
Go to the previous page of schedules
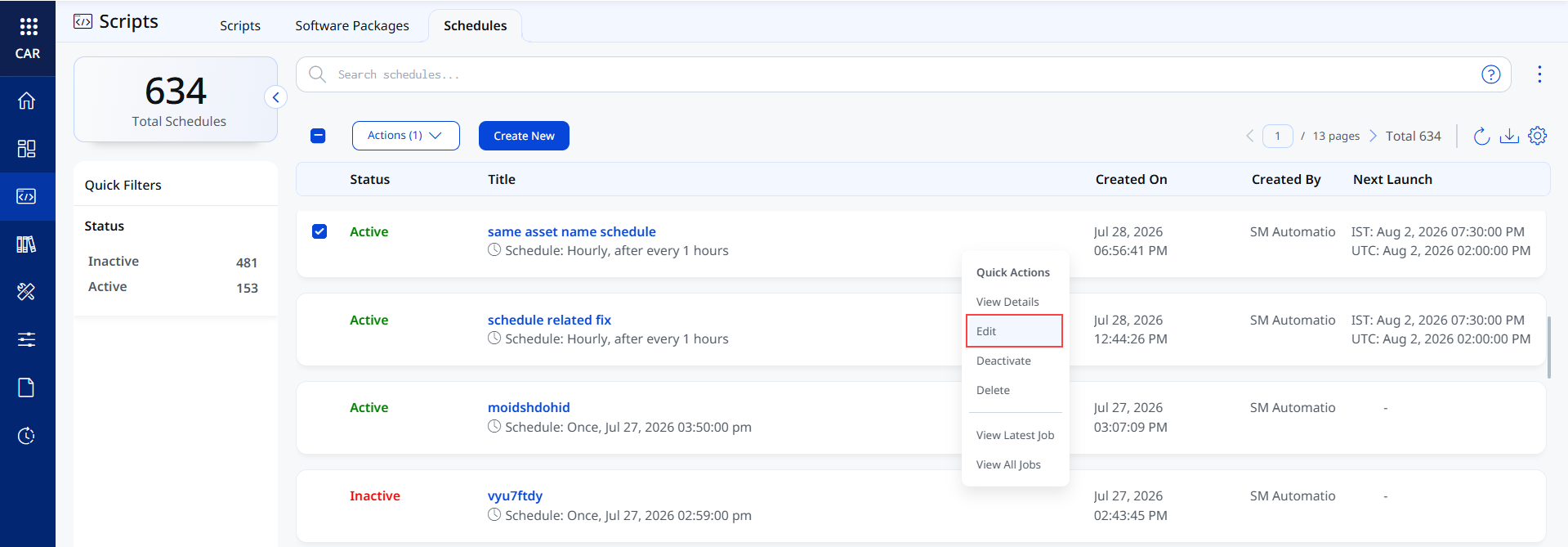pyautogui.click(x=1250, y=136)
